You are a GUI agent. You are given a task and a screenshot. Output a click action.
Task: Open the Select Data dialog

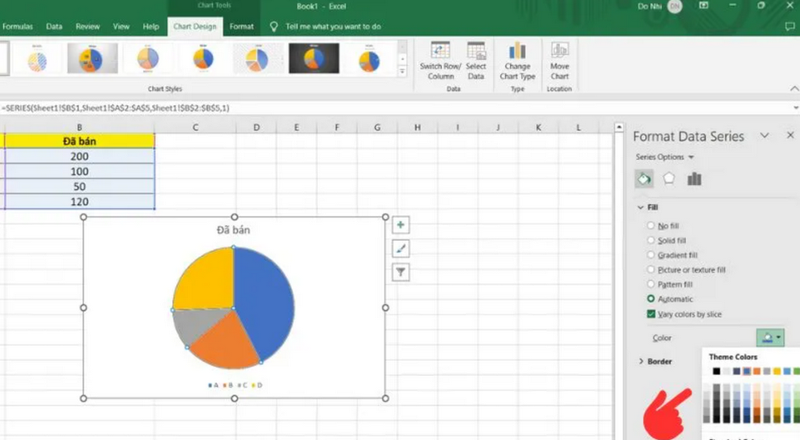coord(476,61)
